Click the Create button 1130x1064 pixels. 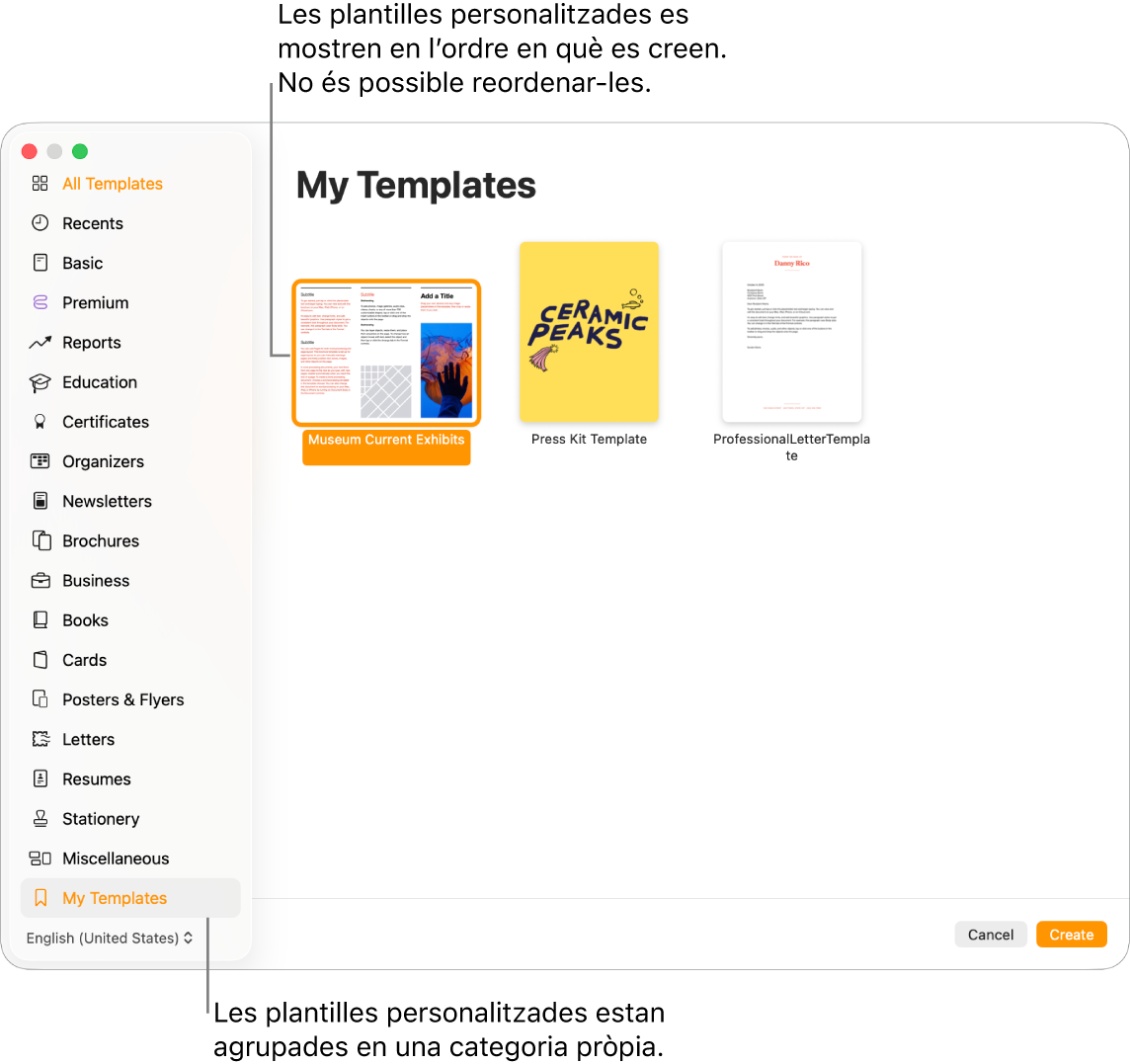click(x=1071, y=934)
